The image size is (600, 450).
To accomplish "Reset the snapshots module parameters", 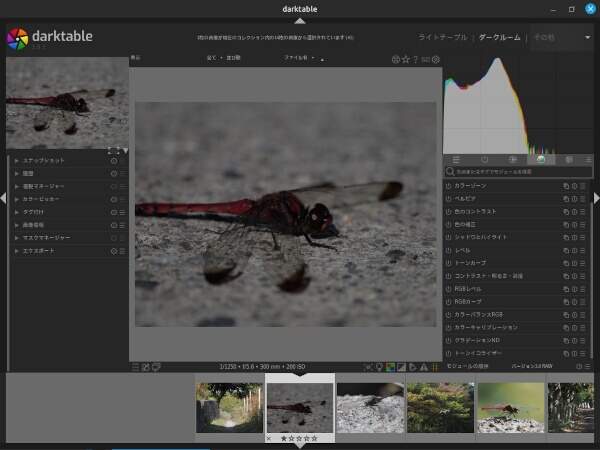I will tap(114, 160).
